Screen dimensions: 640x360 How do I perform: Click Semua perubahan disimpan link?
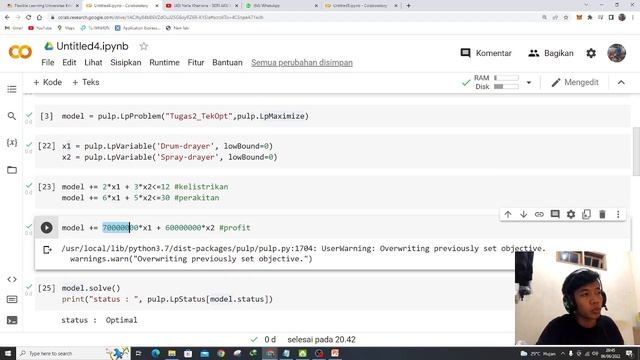302,62
